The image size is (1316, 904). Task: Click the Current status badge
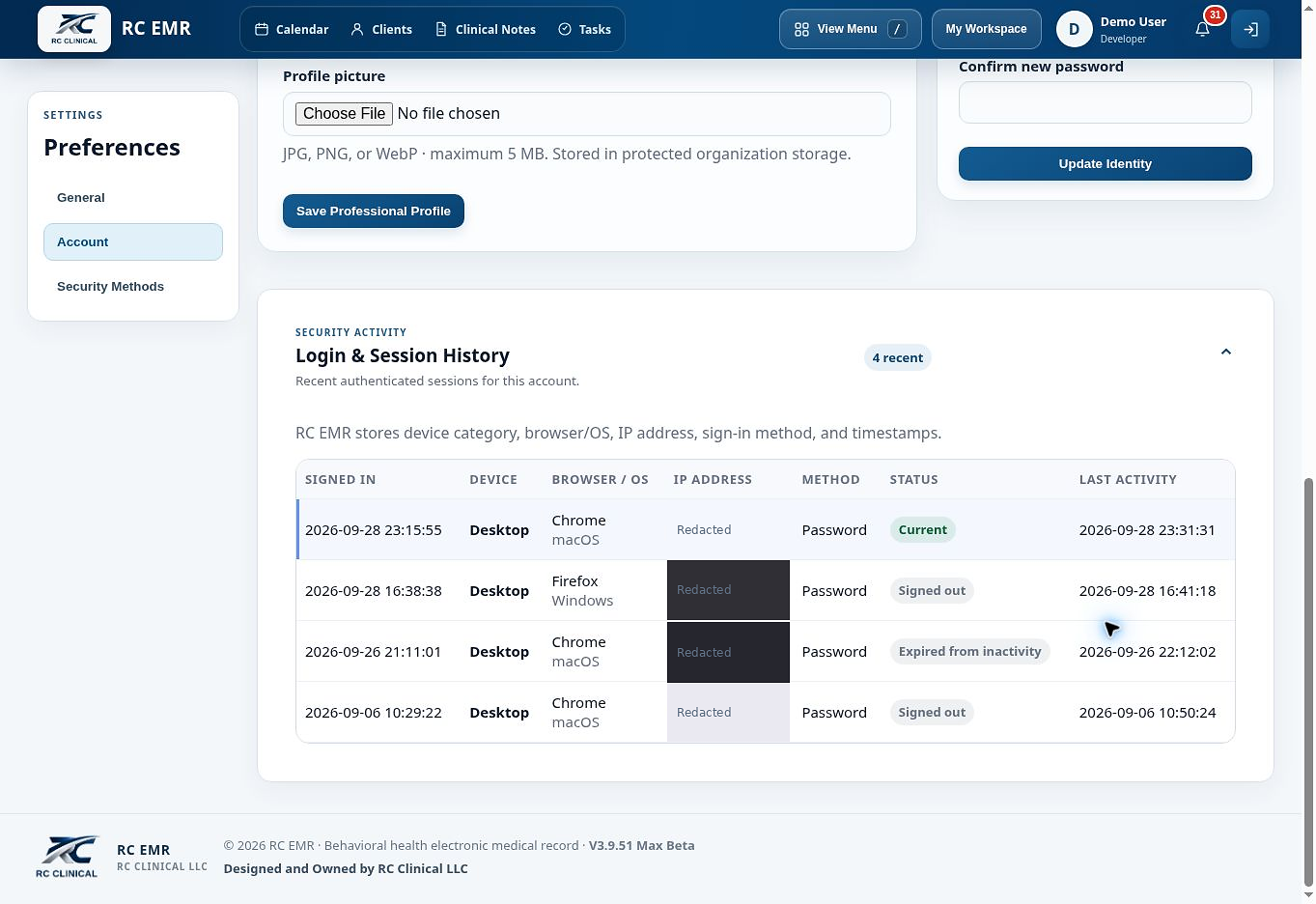[922, 529]
